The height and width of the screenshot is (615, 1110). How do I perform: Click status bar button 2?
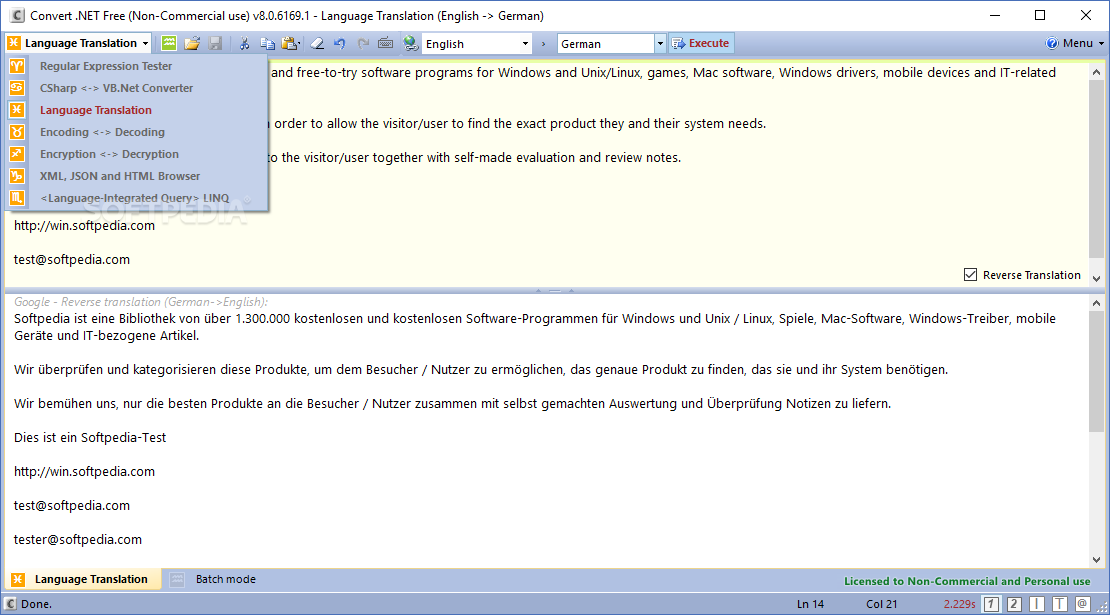(1014, 604)
